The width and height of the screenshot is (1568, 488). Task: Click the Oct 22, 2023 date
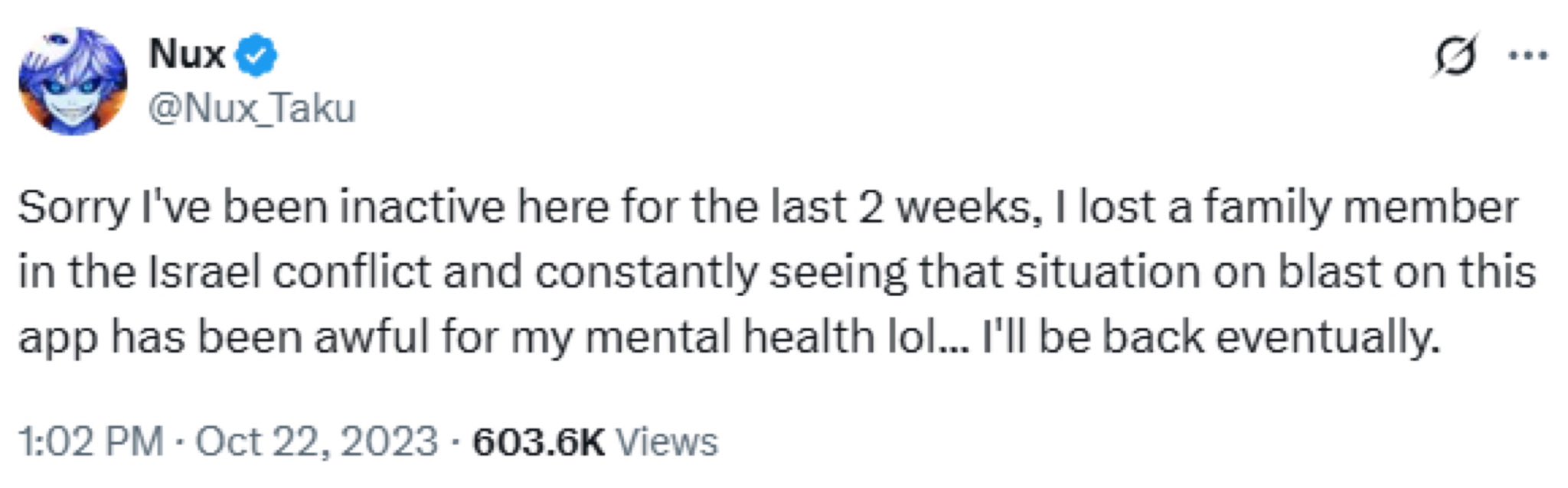pyautogui.click(x=316, y=442)
